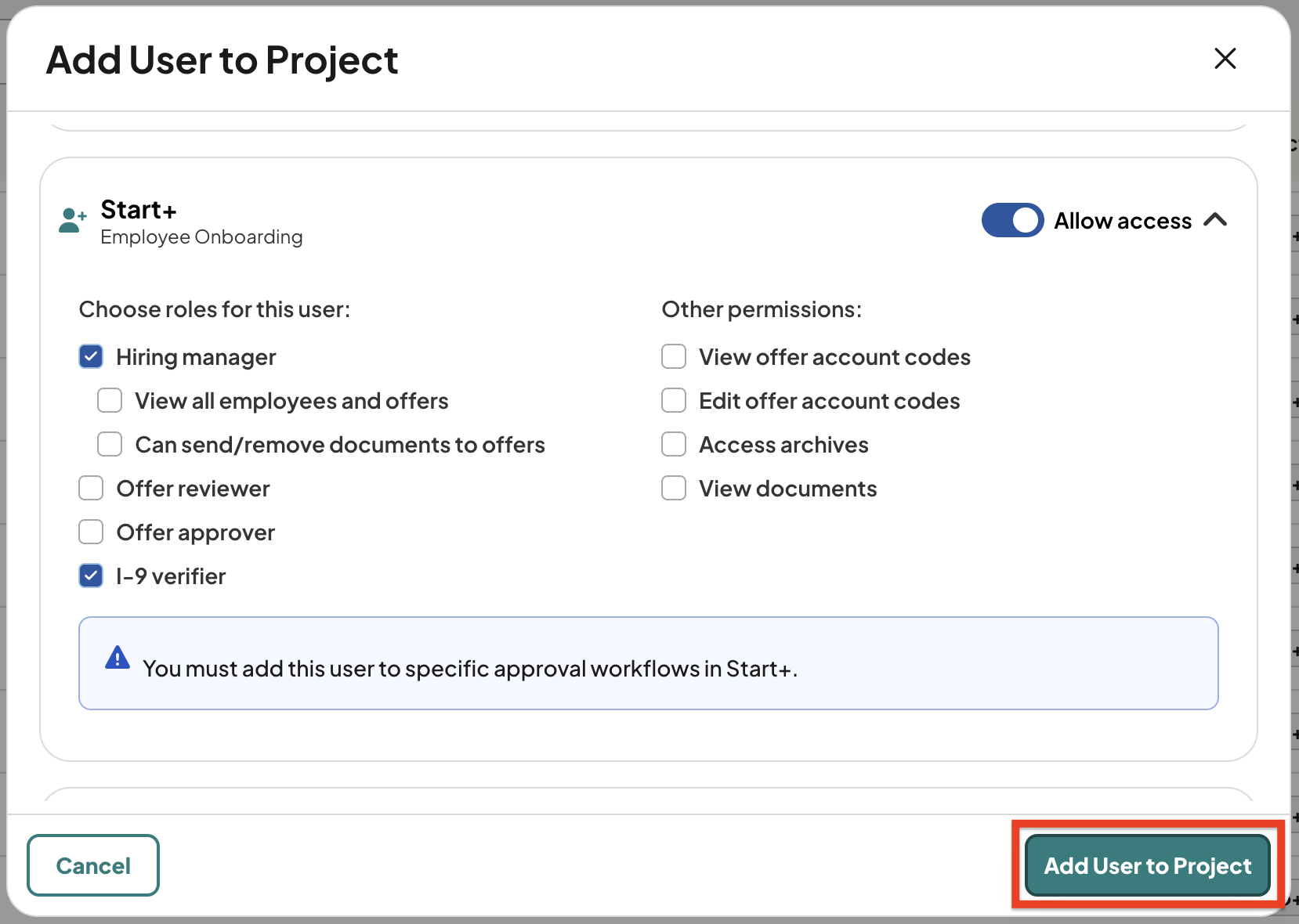Check Edit offer account codes
This screenshot has width=1299, height=924.
pos(674,401)
